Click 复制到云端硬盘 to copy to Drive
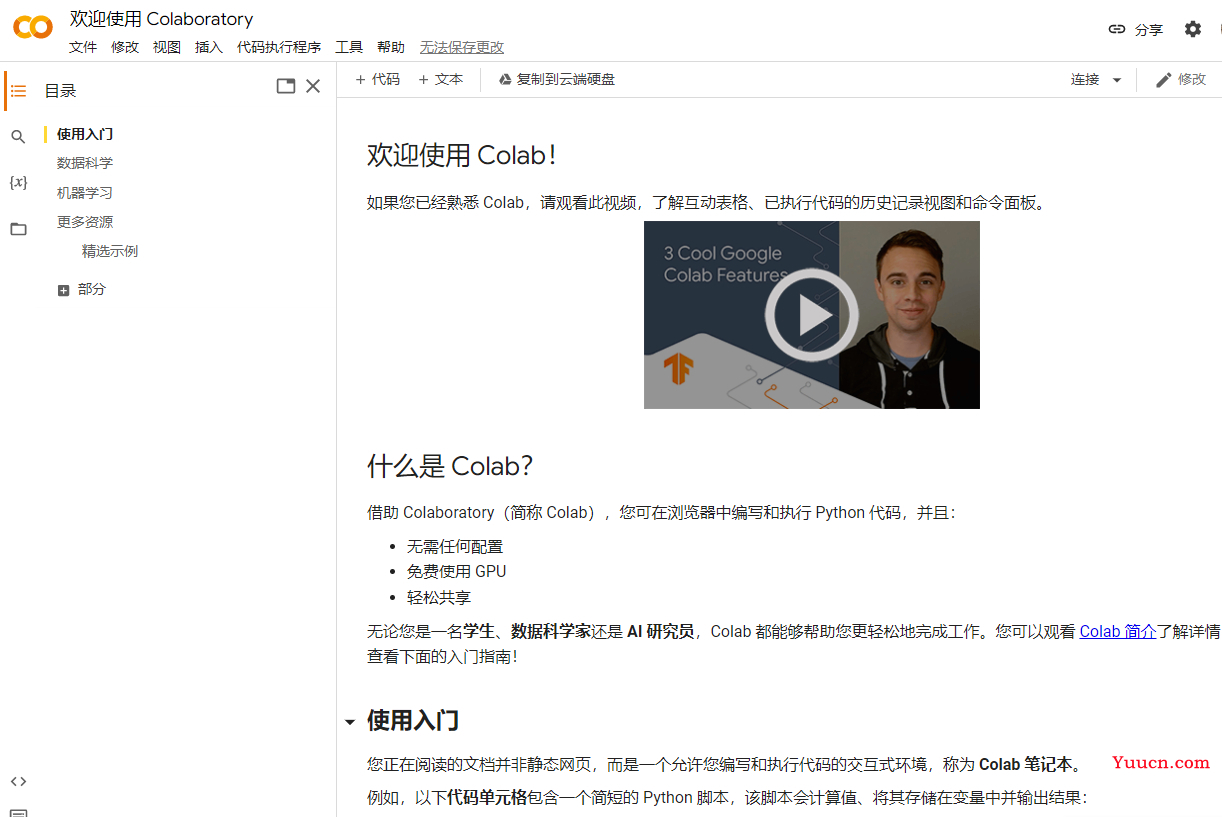The image size is (1222, 817). [557, 79]
